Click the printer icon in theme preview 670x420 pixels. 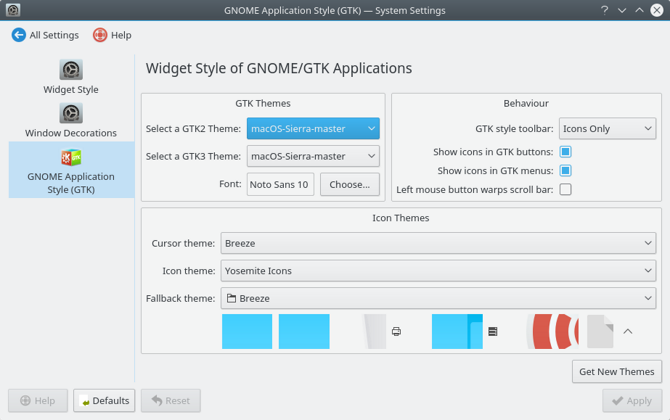click(x=396, y=332)
